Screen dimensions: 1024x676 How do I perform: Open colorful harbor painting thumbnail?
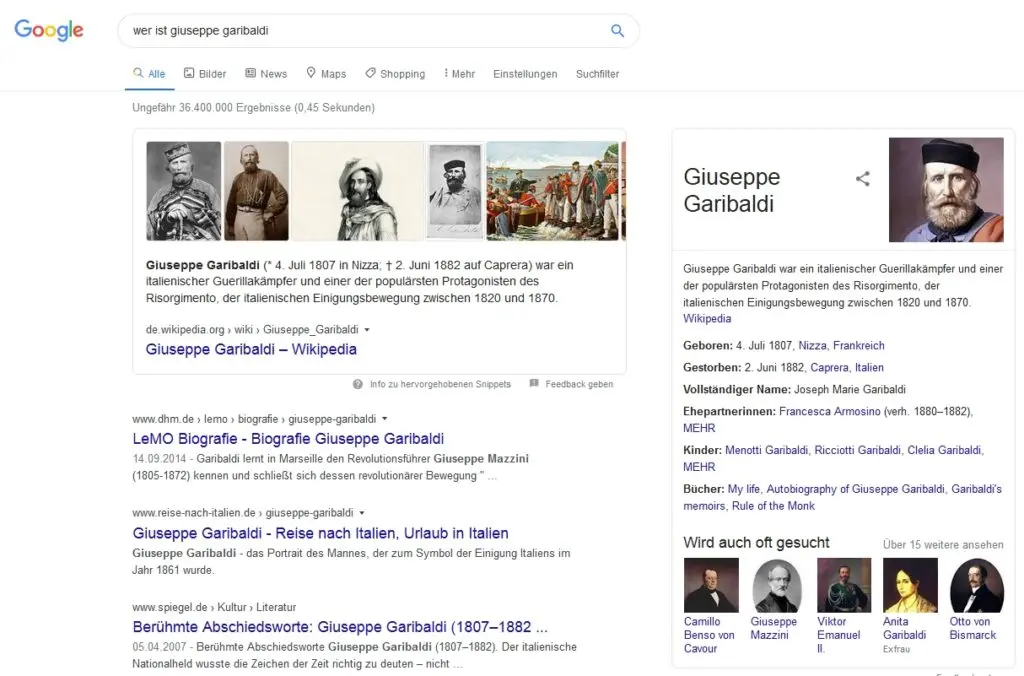(x=552, y=191)
